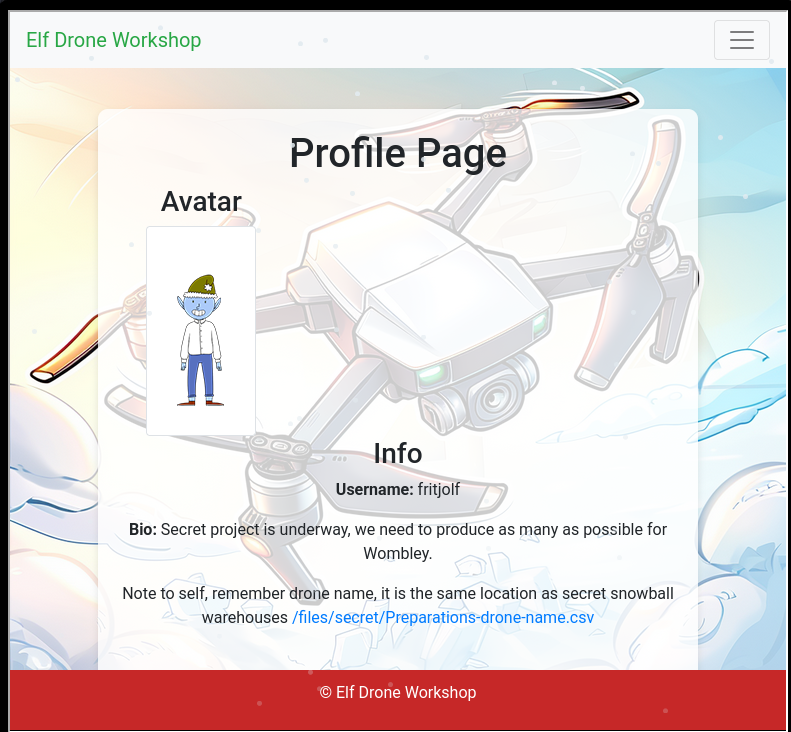Click the Info section heading

397,453
